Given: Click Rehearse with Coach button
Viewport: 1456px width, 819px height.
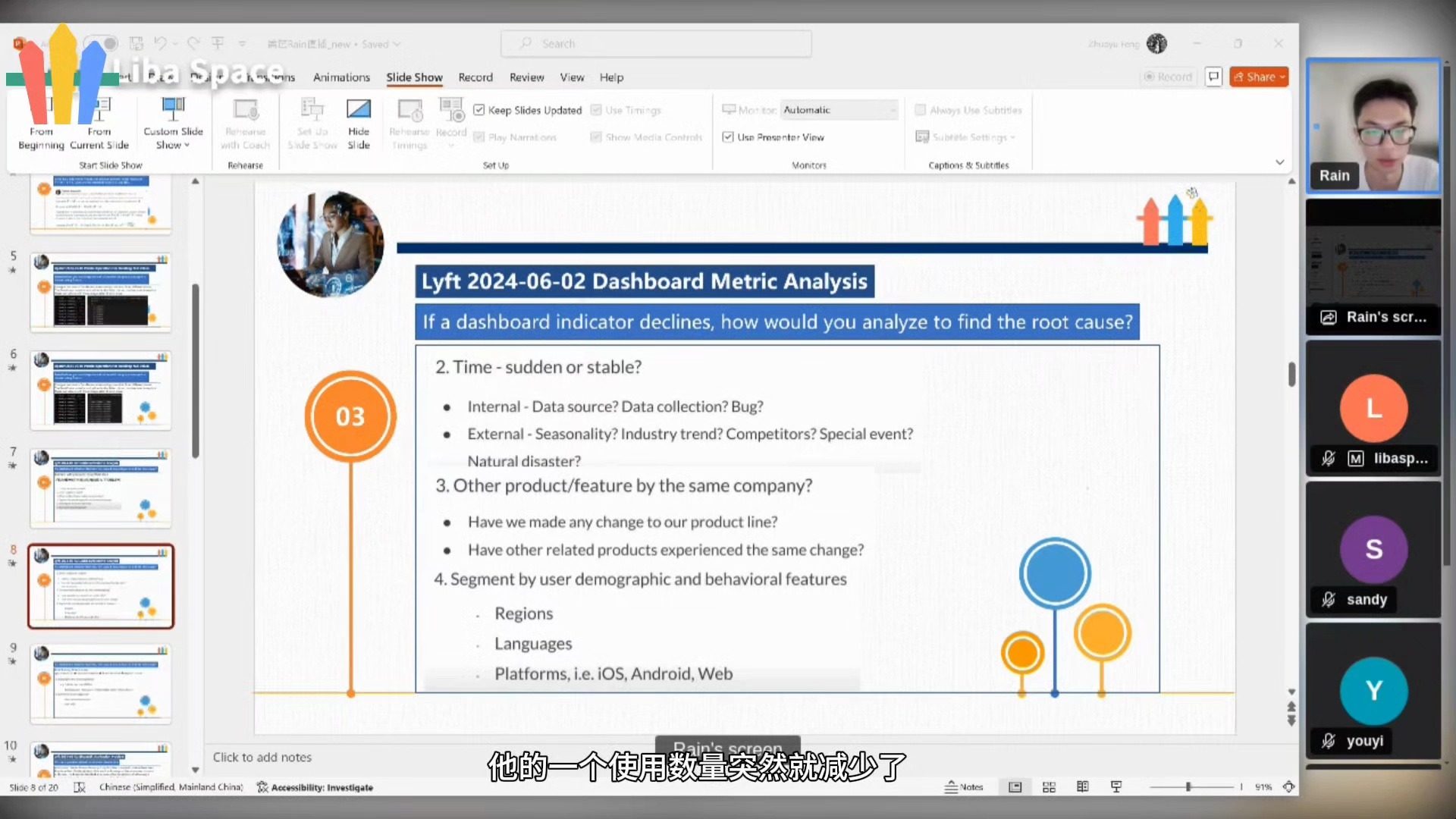Looking at the screenshot, I should [245, 124].
